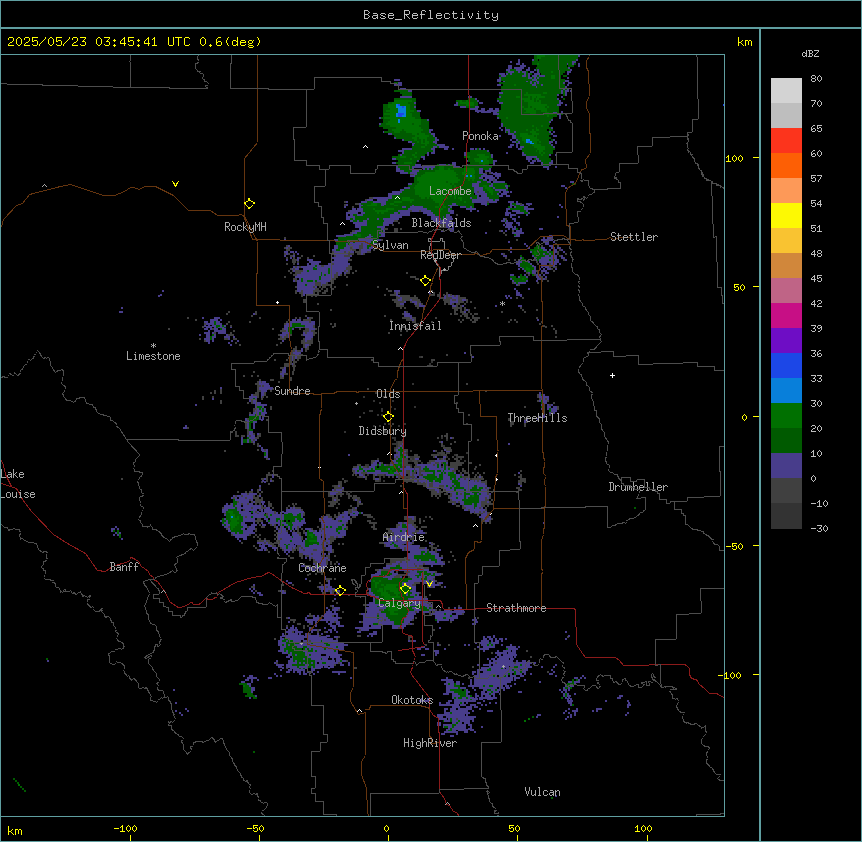Click the white asterisk marker above Limestone
Screen dimensions: 862x842
[153, 346]
